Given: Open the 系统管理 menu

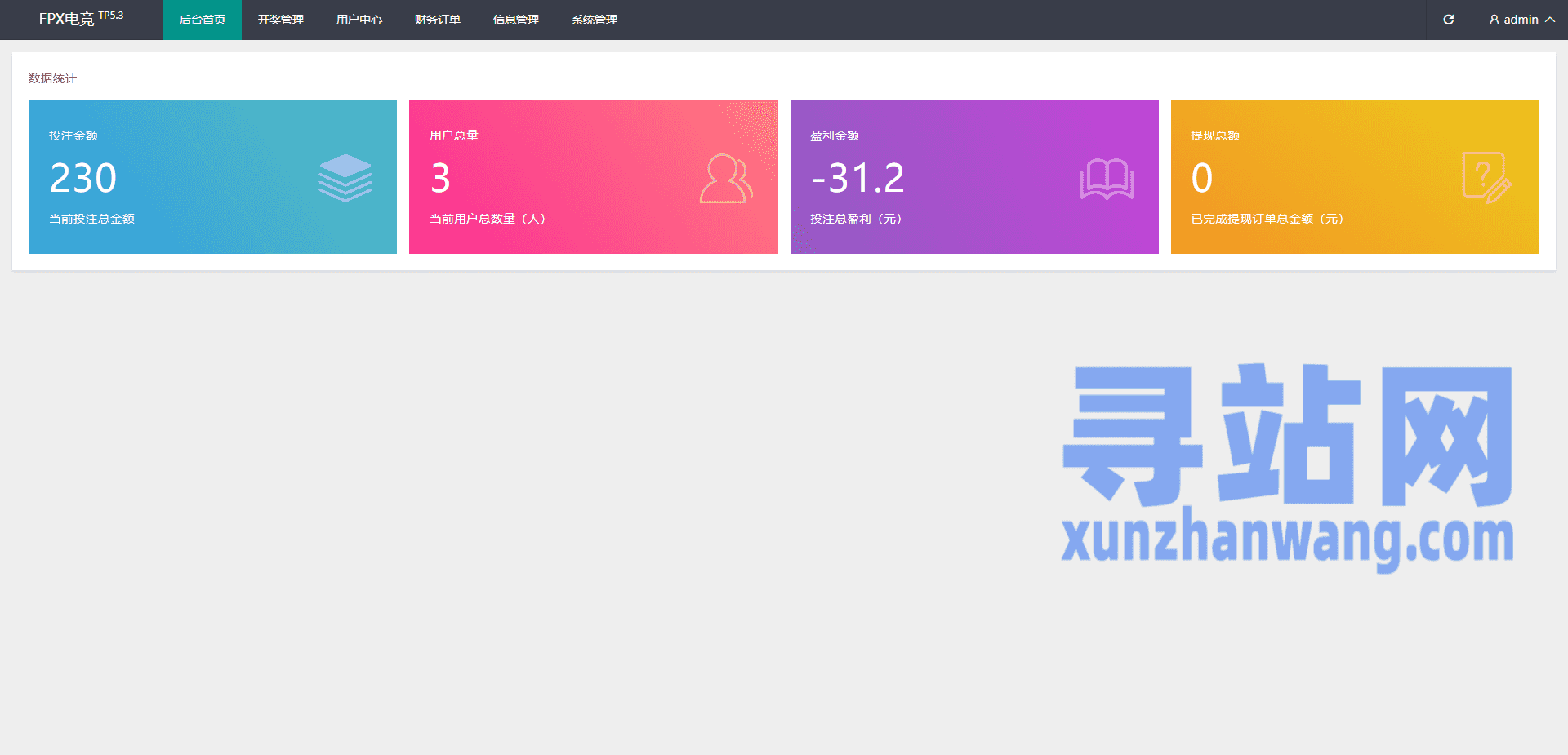Looking at the screenshot, I should pos(595,20).
